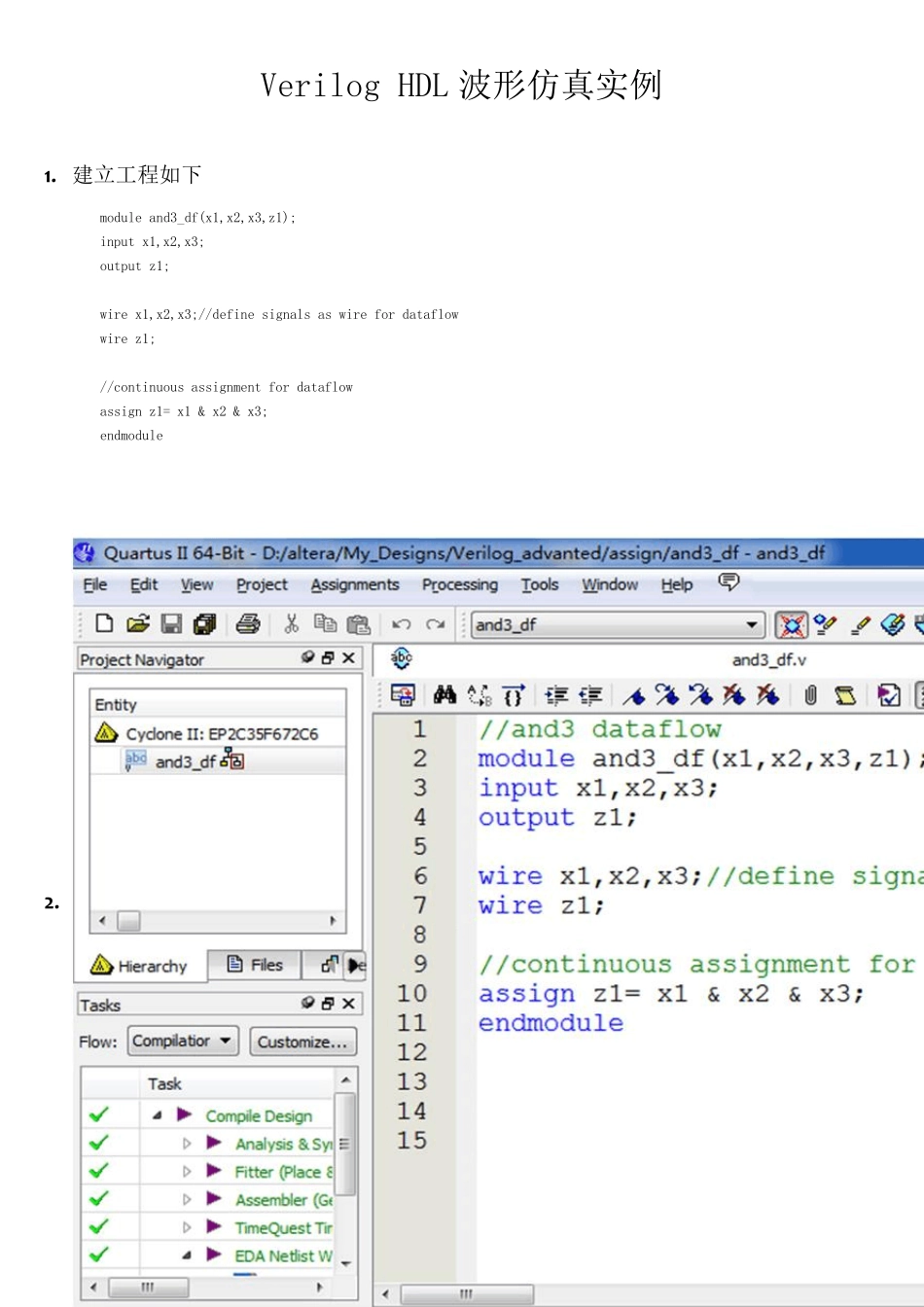Open the View menu
Image resolution: width=924 pixels, height=1307 pixels.
(196, 584)
